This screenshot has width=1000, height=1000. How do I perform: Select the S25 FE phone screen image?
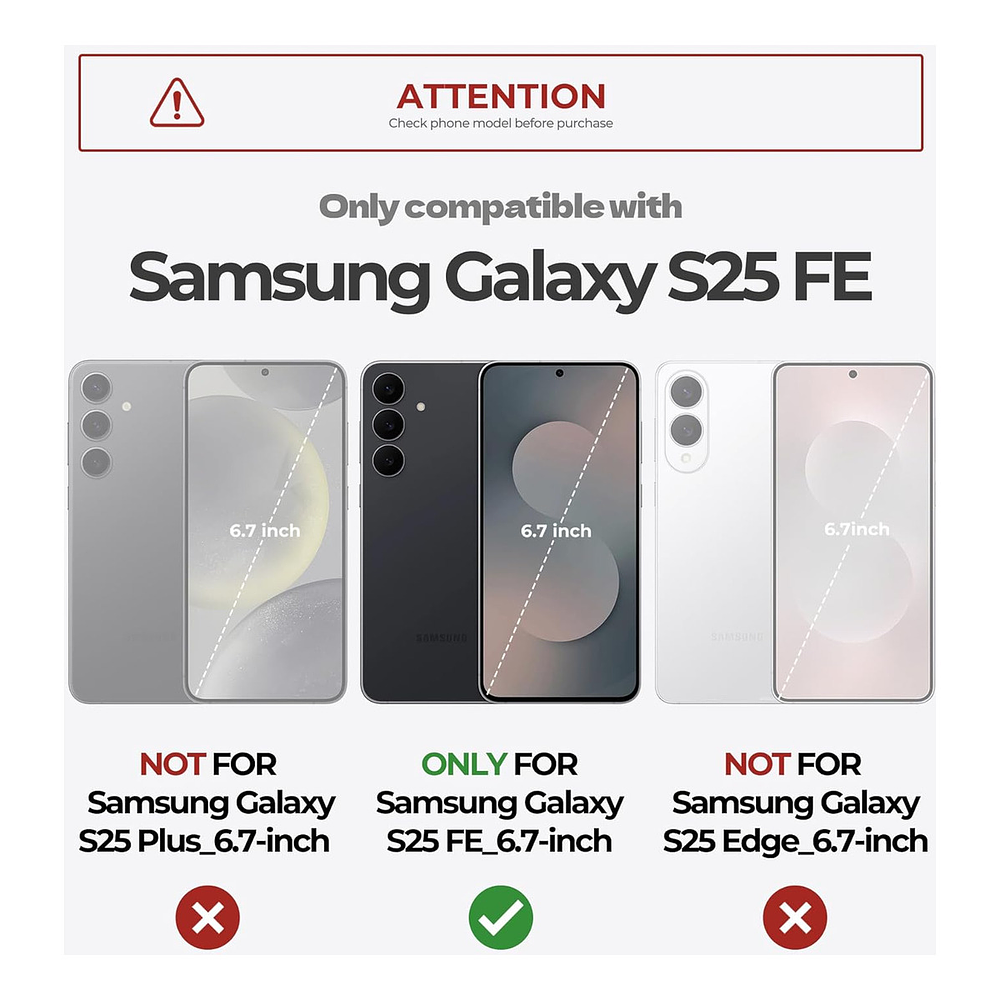point(559,532)
